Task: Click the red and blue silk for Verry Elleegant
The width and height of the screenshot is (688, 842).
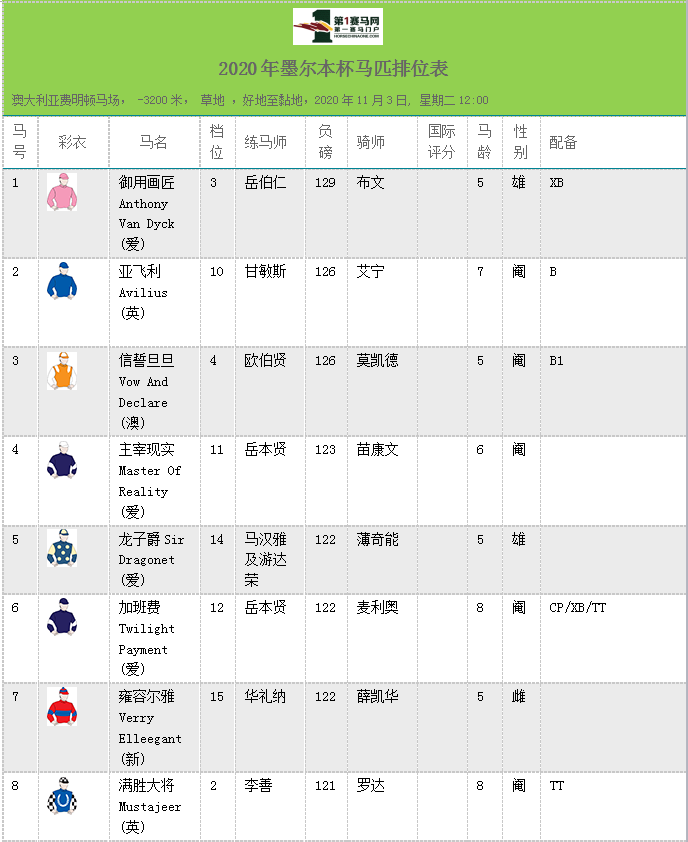Action: click(x=62, y=707)
